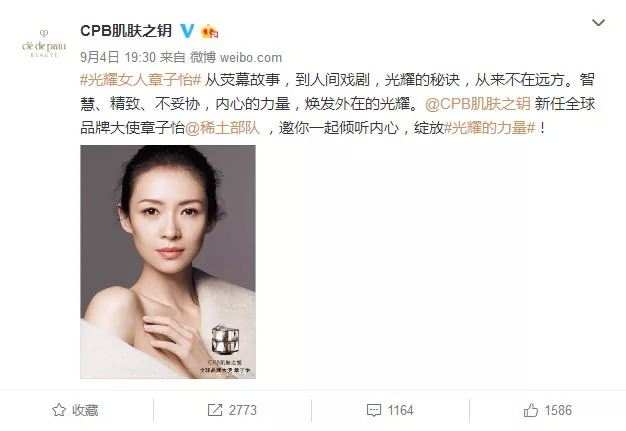The width and height of the screenshot is (626, 431).
Task: Open the #光耀女人章子怡# hashtag
Action: click(x=141, y=80)
